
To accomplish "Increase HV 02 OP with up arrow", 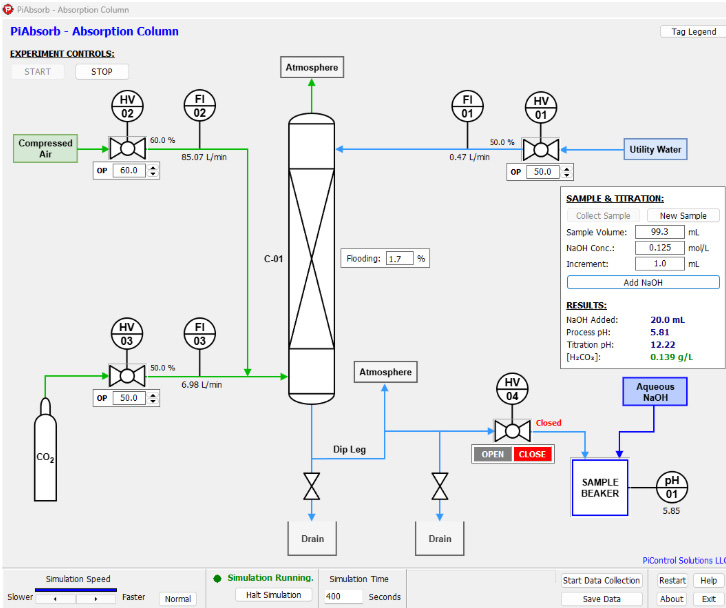I will 153,167.
